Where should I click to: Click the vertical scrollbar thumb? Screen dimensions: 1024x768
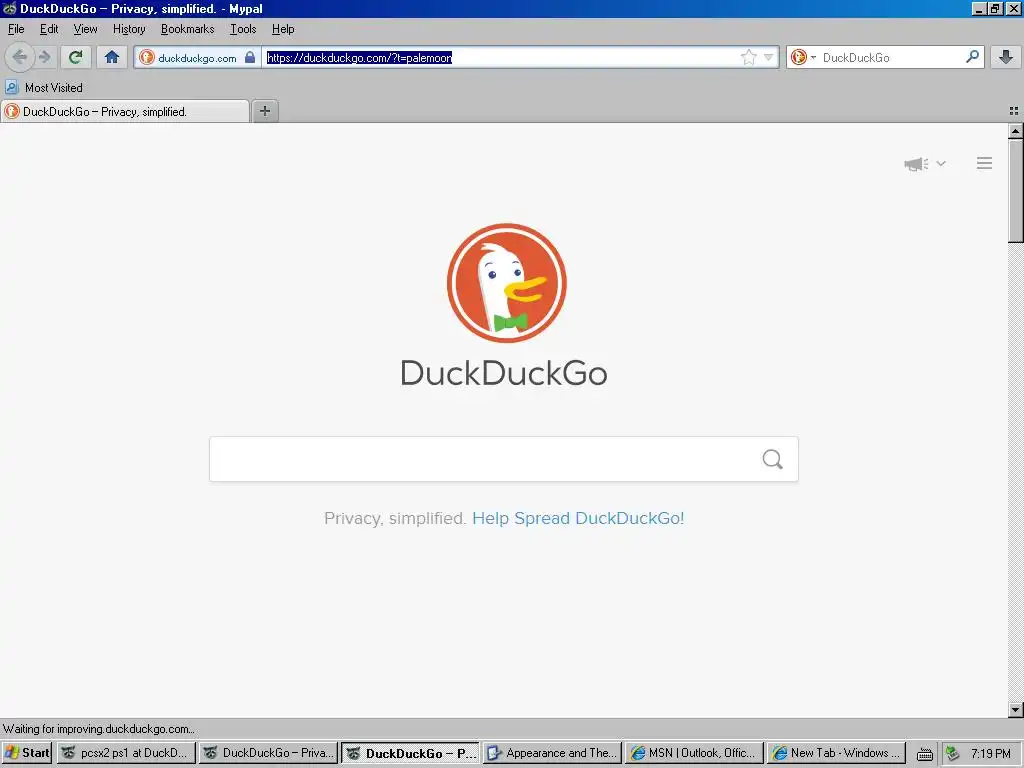[x=1016, y=191]
